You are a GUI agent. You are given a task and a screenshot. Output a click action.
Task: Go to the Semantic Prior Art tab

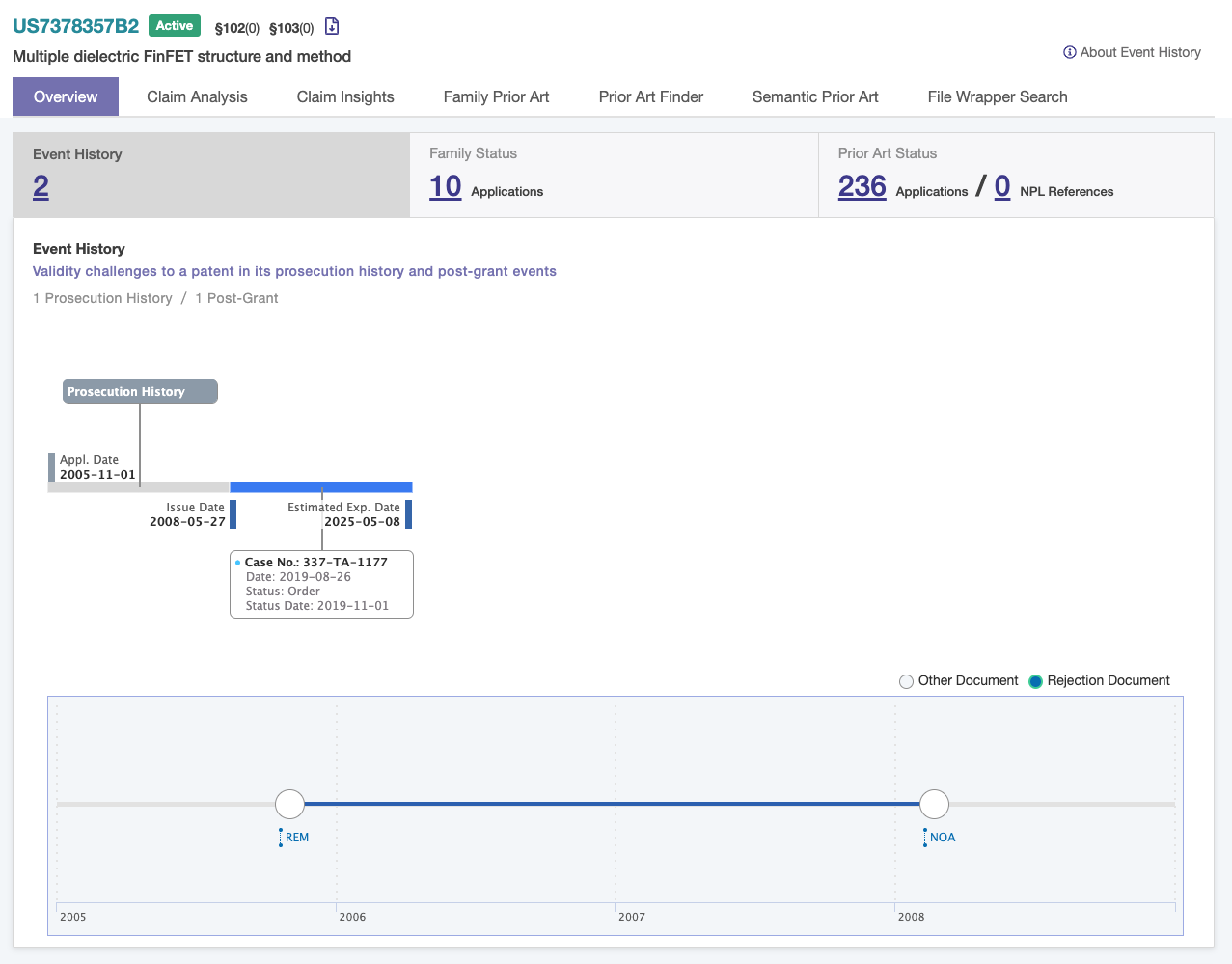[x=815, y=96]
